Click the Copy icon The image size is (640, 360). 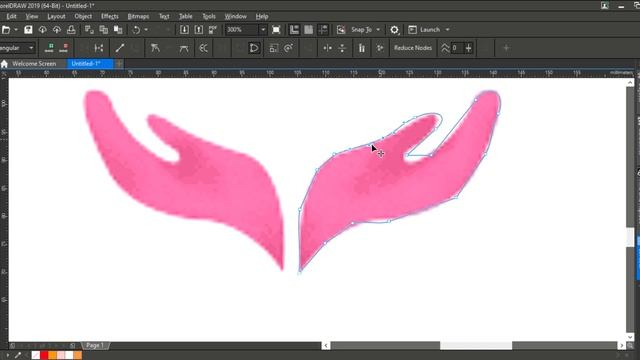pyautogui.click(x=104, y=30)
